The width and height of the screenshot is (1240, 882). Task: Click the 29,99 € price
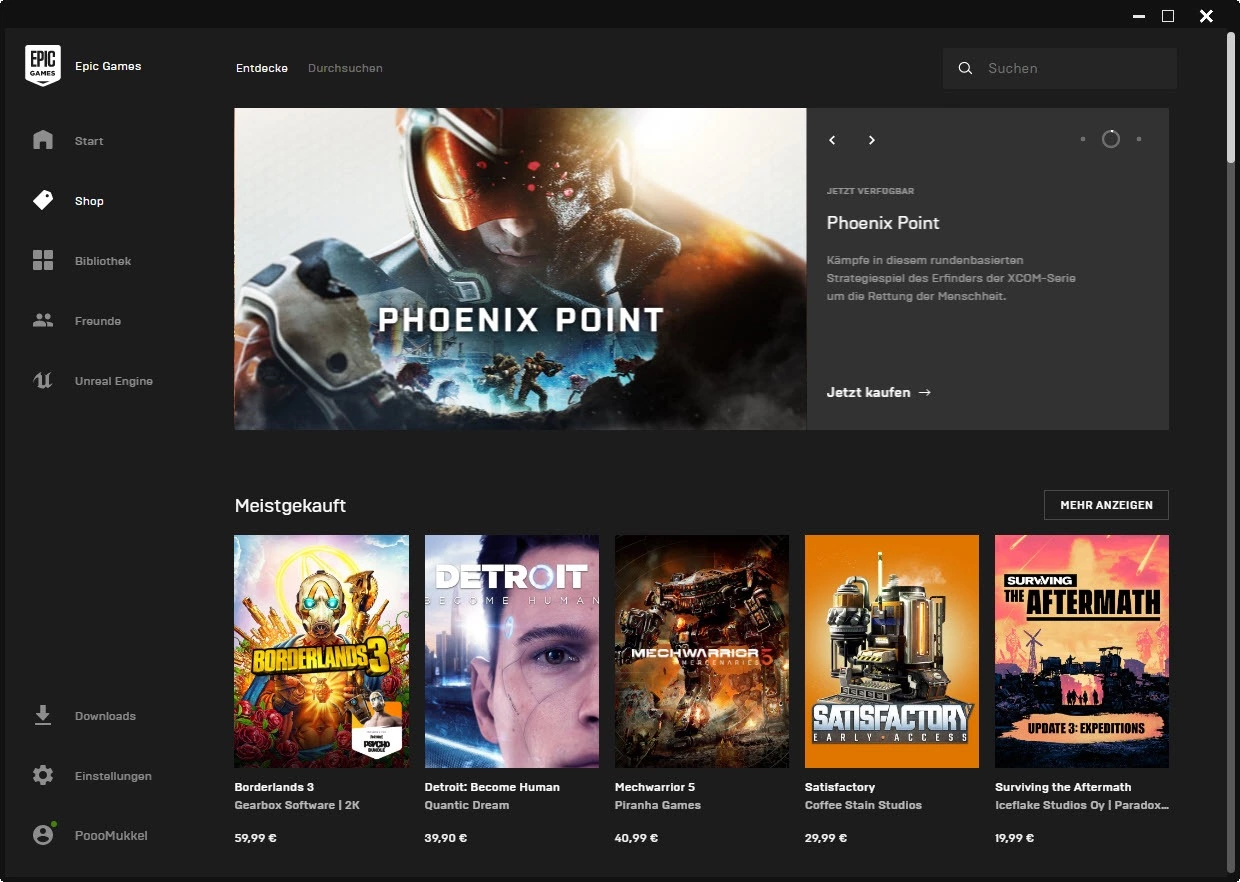[x=826, y=838]
